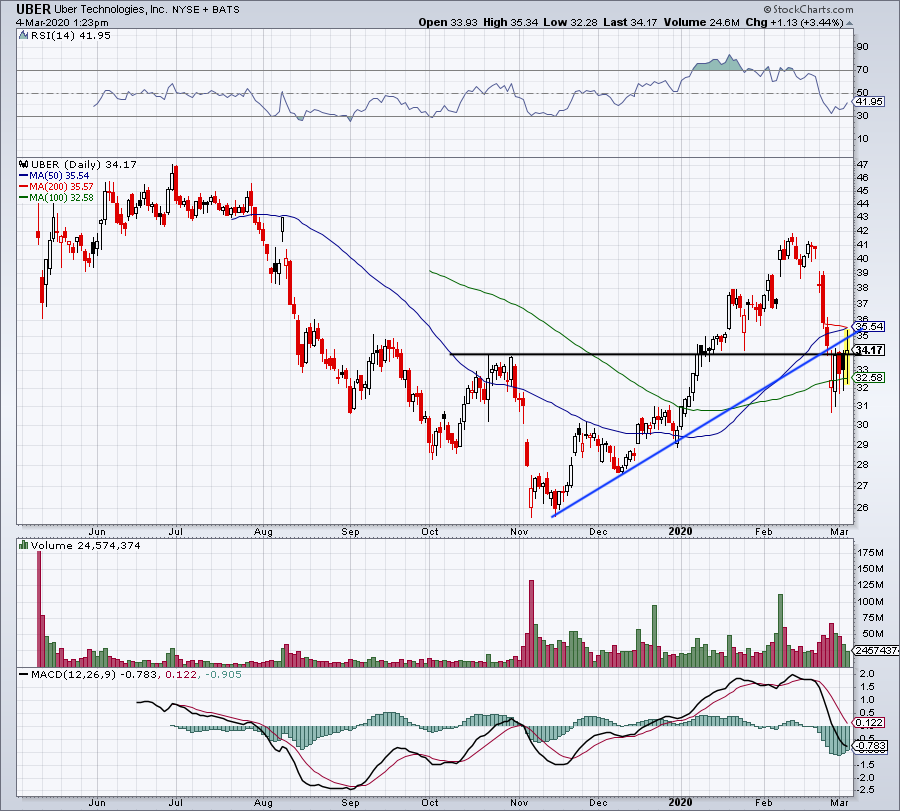This screenshot has width=900, height=811.
Task: Click the "Volume 24,574,374" legend text
Action: [x=86, y=545]
